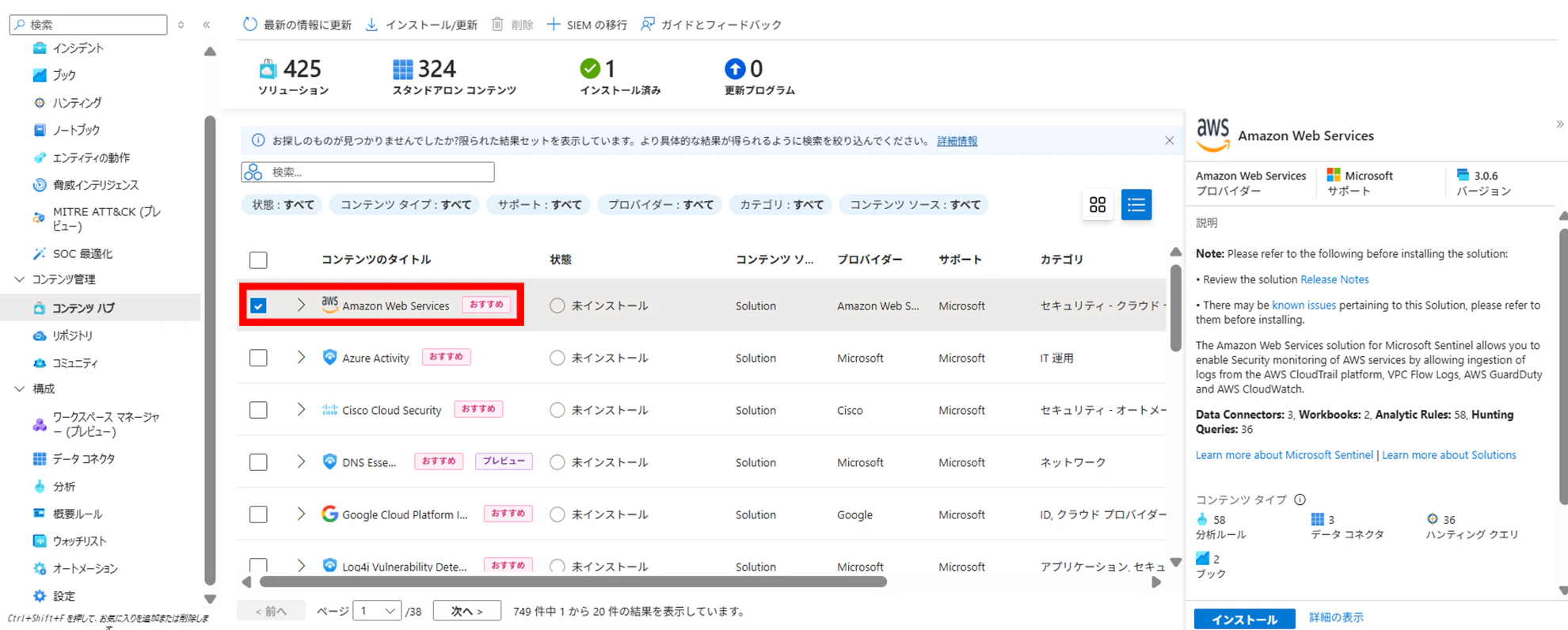Open the 状態 : すべて filter
This screenshot has height=630, width=1568.
283,205
